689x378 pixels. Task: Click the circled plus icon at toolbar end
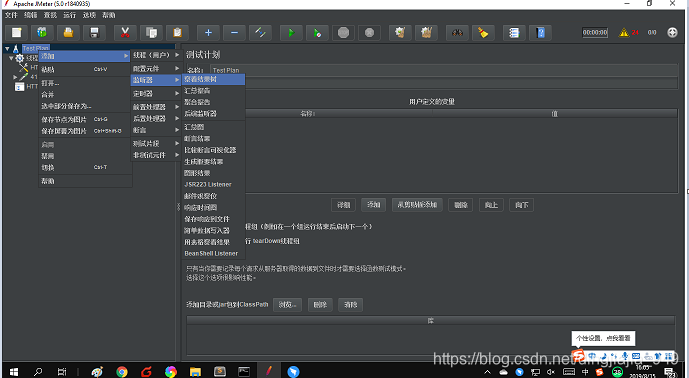pos(672,33)
